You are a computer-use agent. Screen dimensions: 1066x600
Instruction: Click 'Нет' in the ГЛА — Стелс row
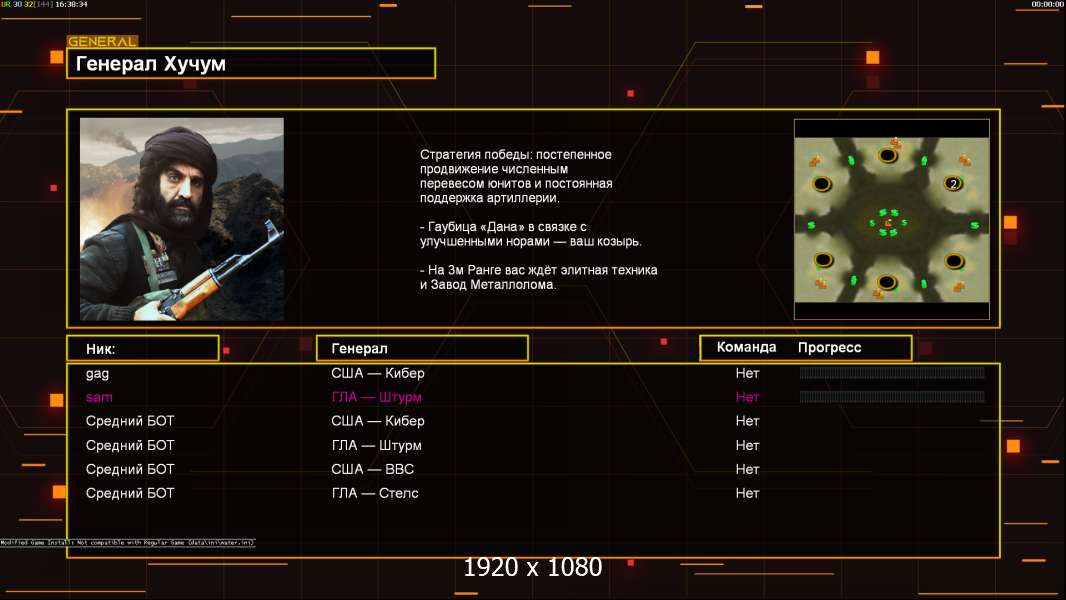pyautogui.click(x=747, y=493)
